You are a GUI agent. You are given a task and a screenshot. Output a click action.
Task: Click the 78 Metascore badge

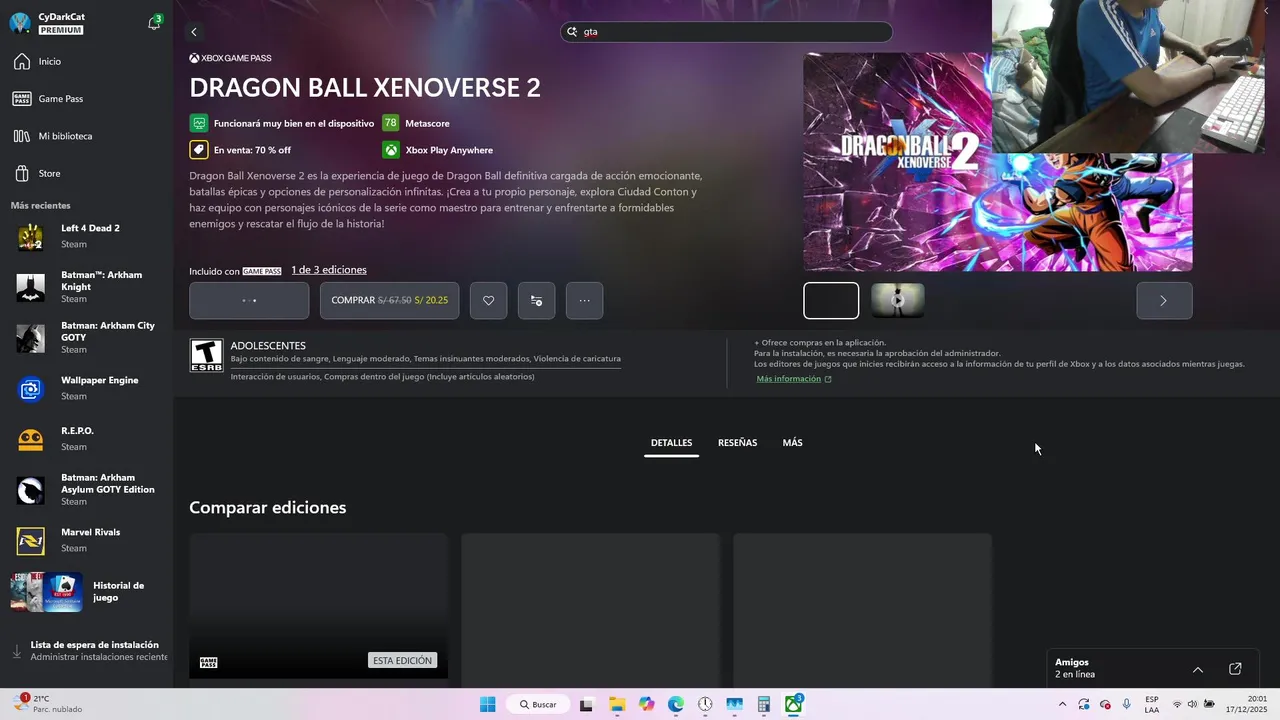[390, 123]
